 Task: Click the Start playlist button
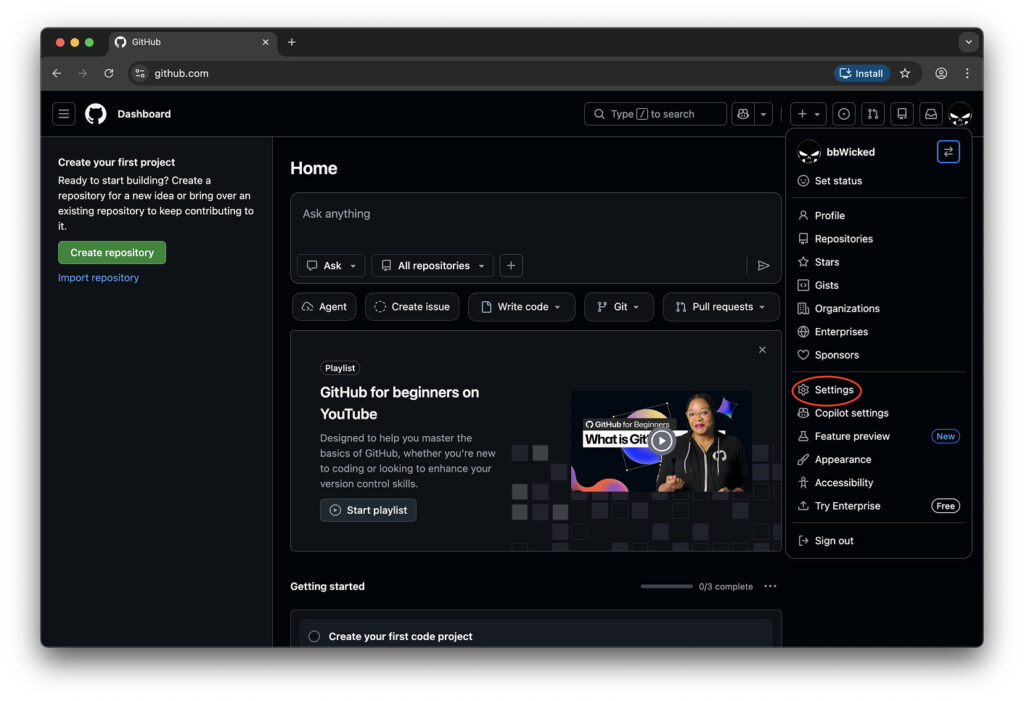click(x=368, y=510)
